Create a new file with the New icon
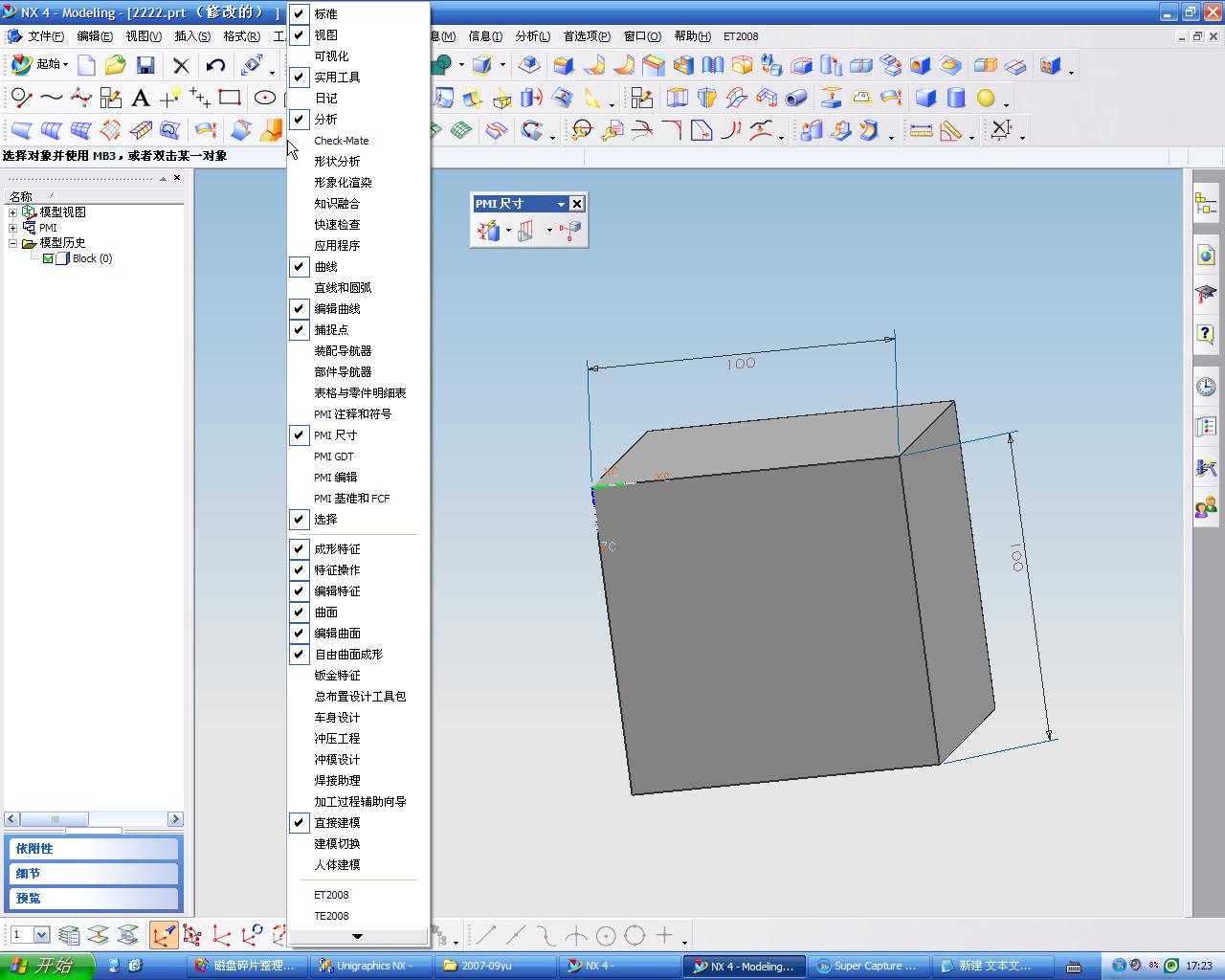1225x980 pixels. (x=86, y=65)
